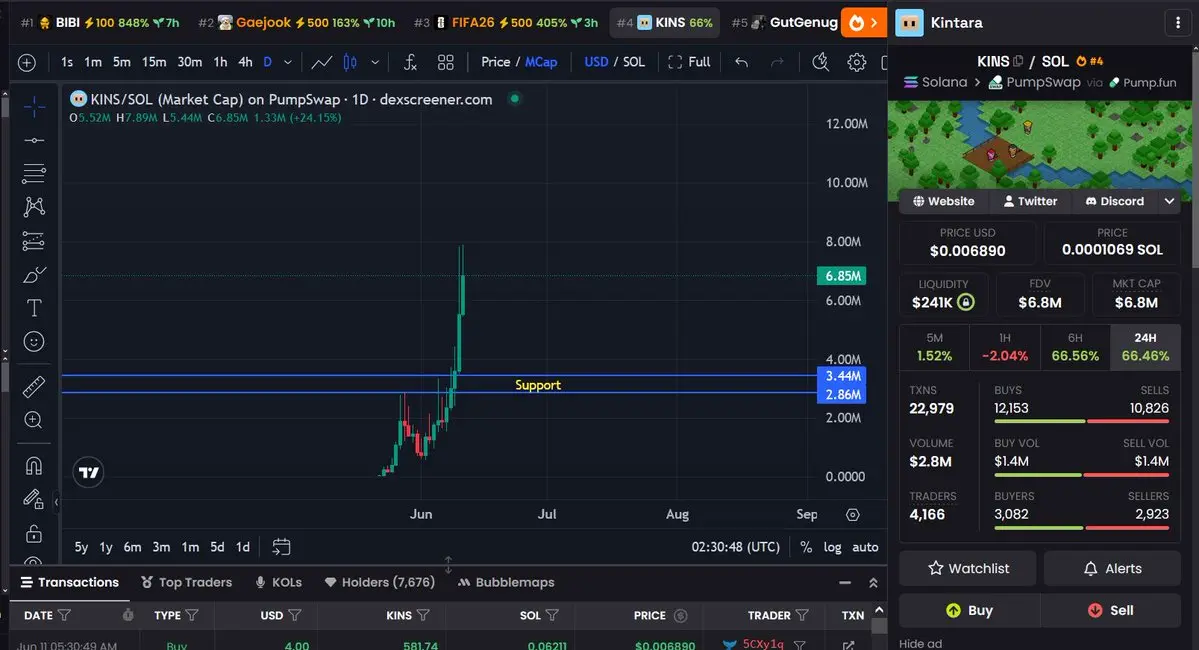1199x650 pixels.
Task: Select the crosshair cursor tool
Action: click(34, 107)
